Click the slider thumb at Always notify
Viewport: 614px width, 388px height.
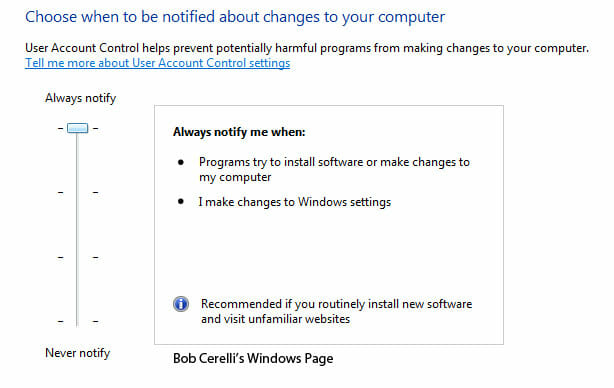(78, 128)
